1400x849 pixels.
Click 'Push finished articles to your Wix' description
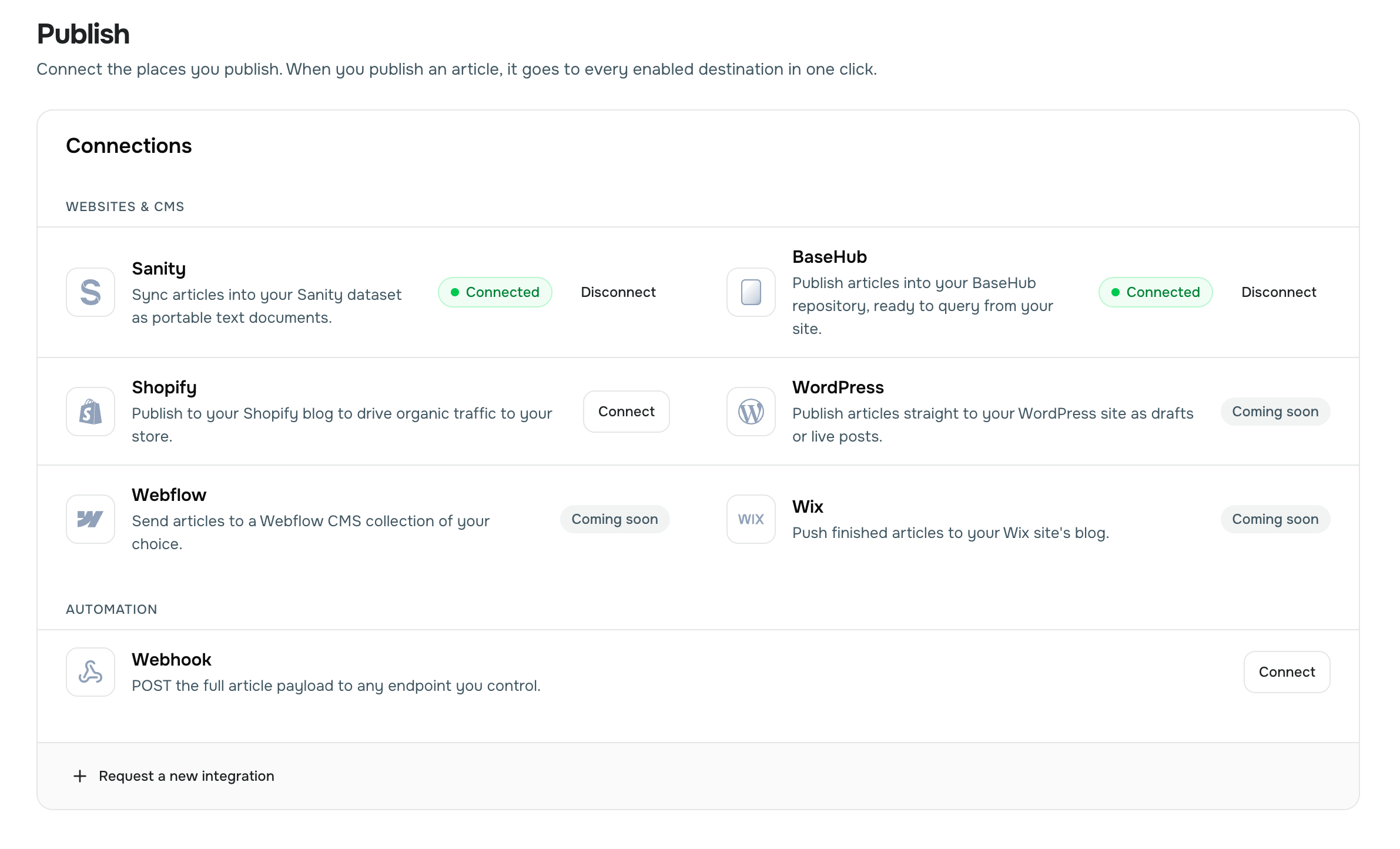[x=950, y=533]
